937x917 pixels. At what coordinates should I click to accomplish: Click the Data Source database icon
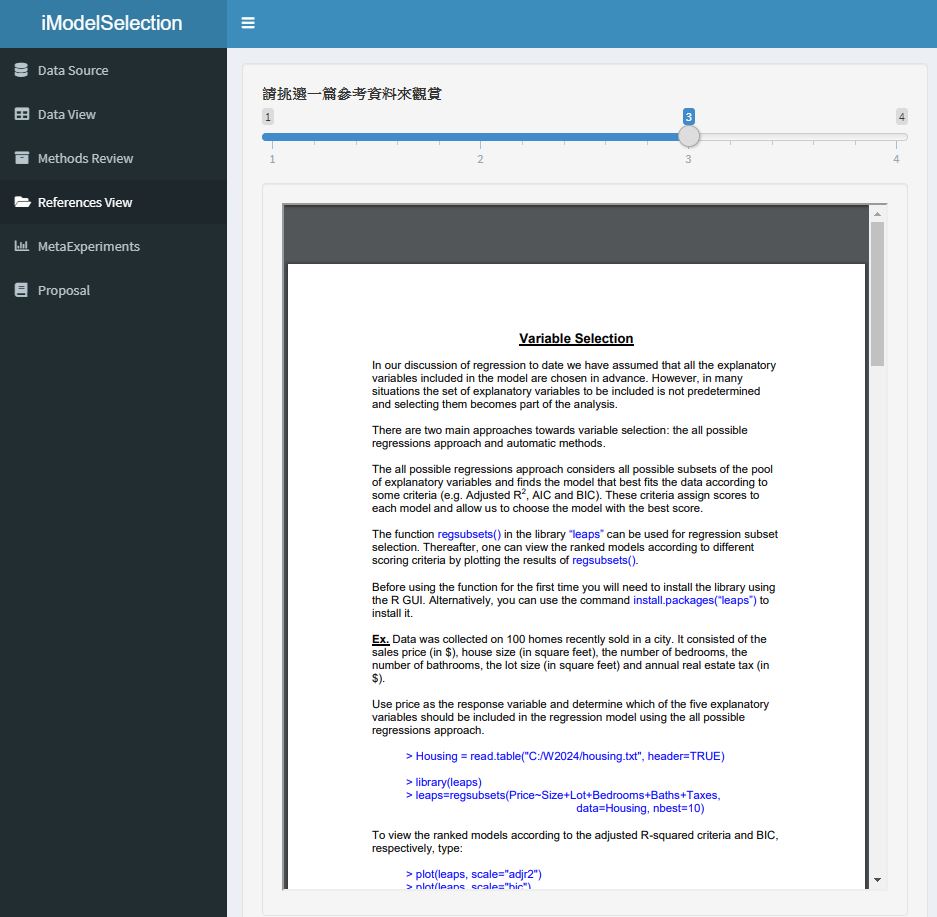tap(21, 70)
